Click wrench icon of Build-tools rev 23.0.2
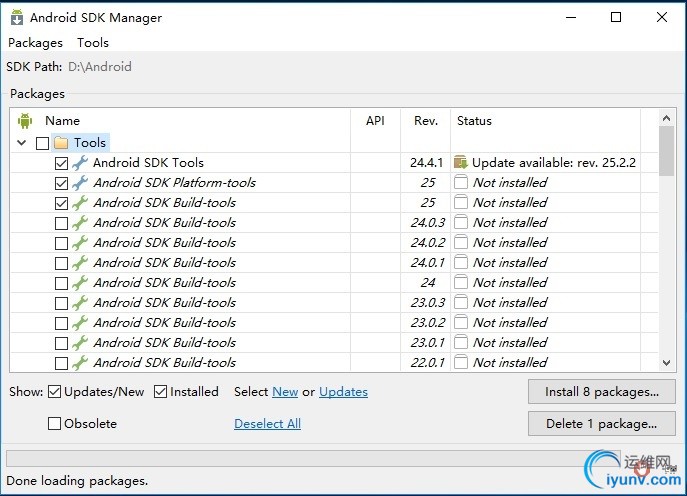 click(x=80, y=323)
